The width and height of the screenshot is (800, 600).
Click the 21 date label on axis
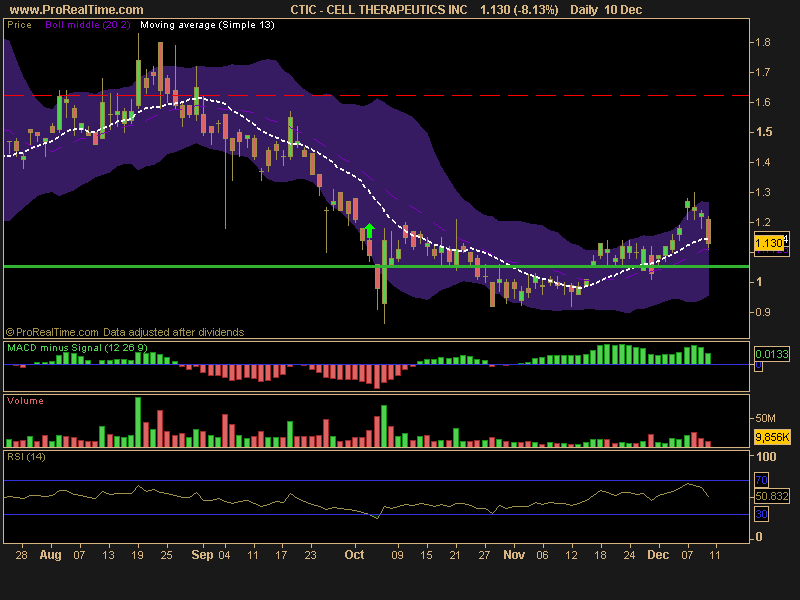[455, 555]
